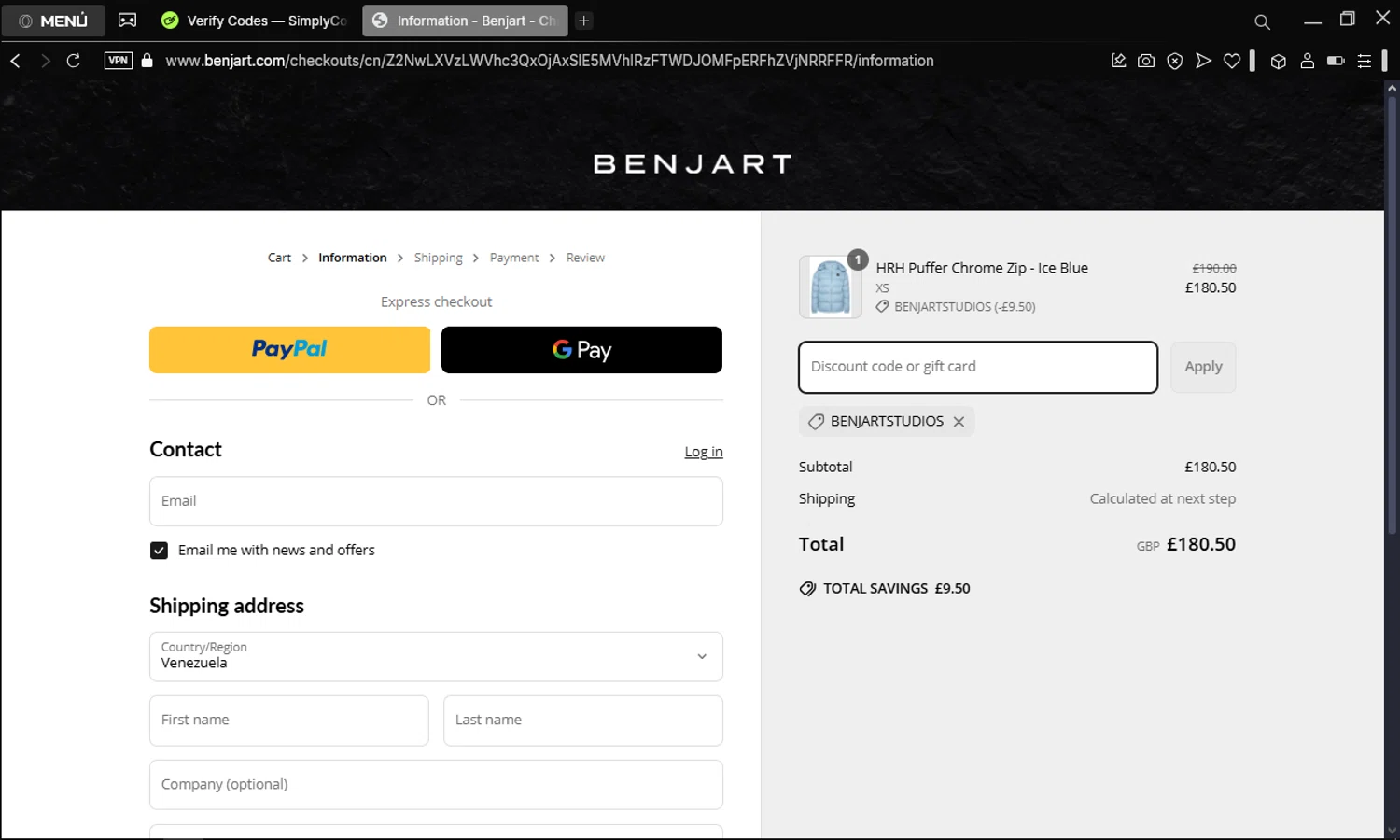Go back with the back arrow
The height and width of the screenshot is (840, 1400).
[x=15, y=61]
